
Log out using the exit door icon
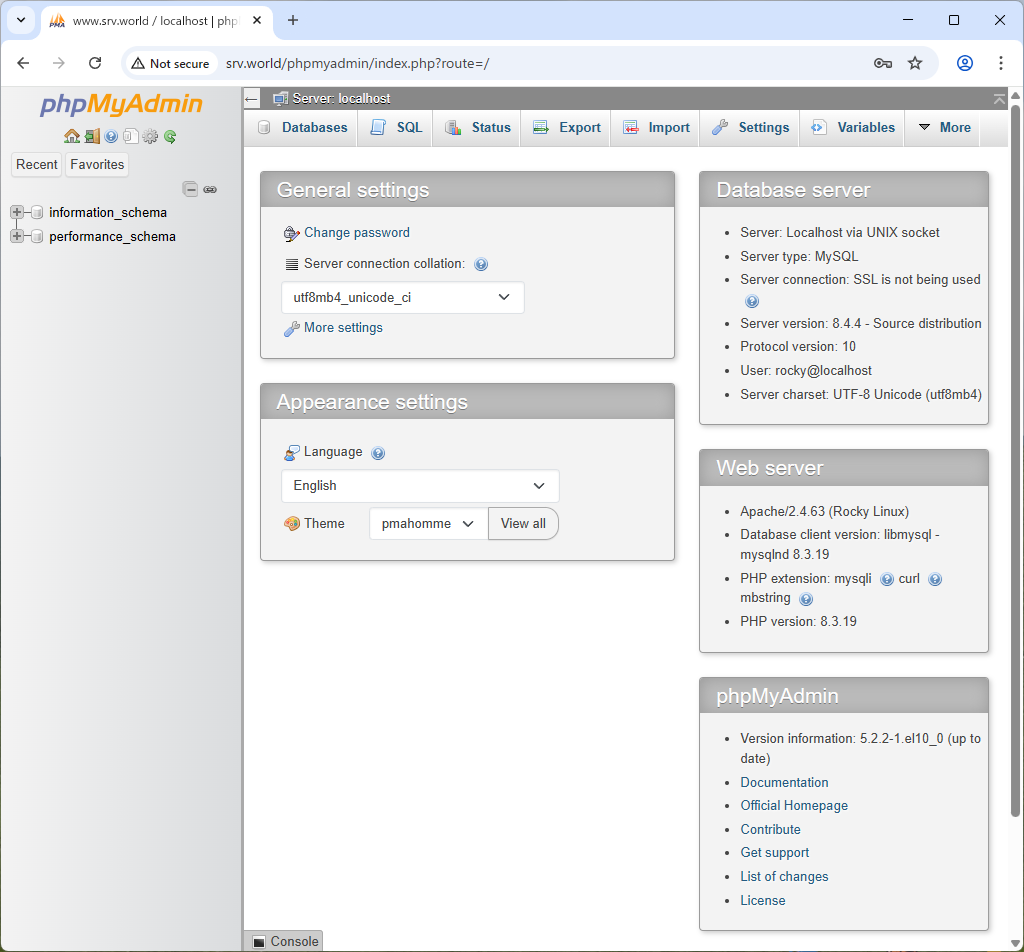(92, 136)
